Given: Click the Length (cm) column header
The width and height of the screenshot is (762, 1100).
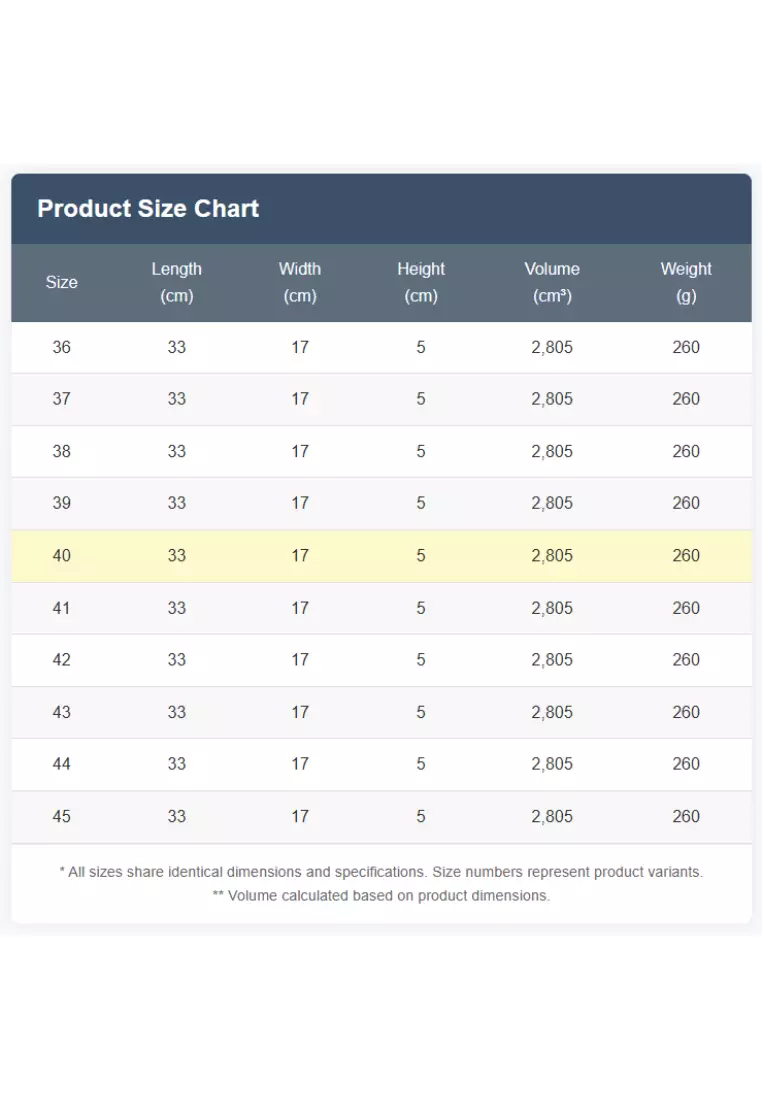Looking at the screenshot, I should click(x=177, y=282).
